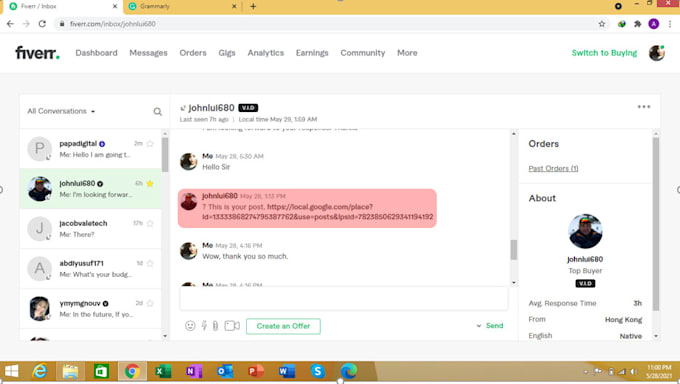The height and width of the screenshot is (384, 680).
Task: Switch to the Grammarly browser tab
Action: (181, 6)
